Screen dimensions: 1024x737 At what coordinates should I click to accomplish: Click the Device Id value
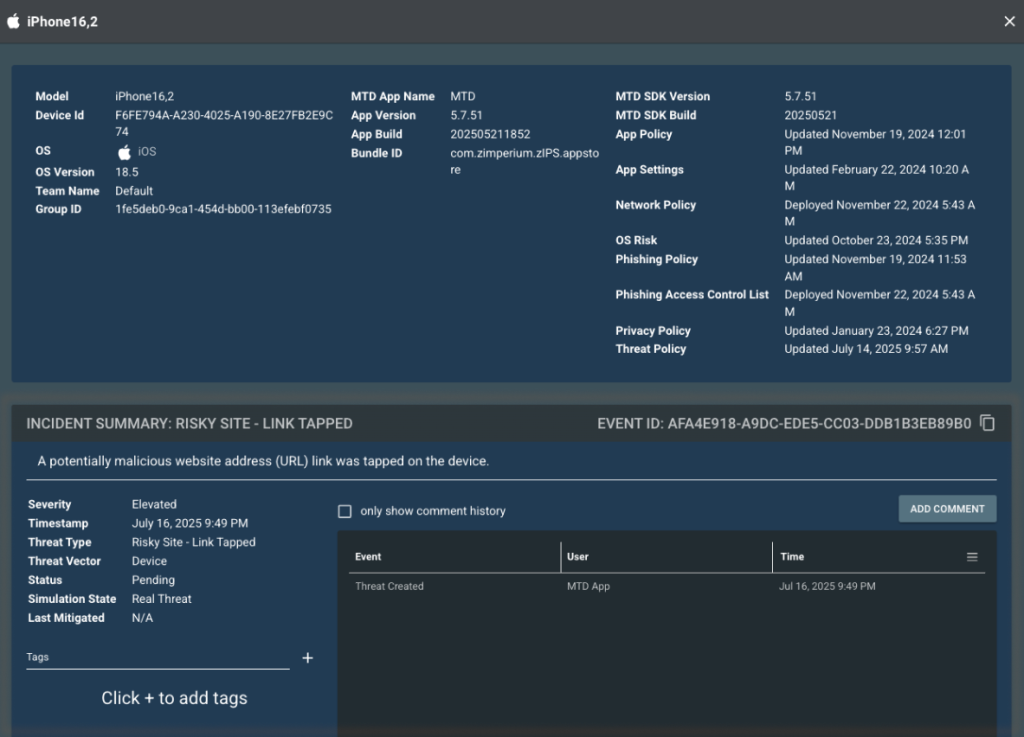(223, 123)
